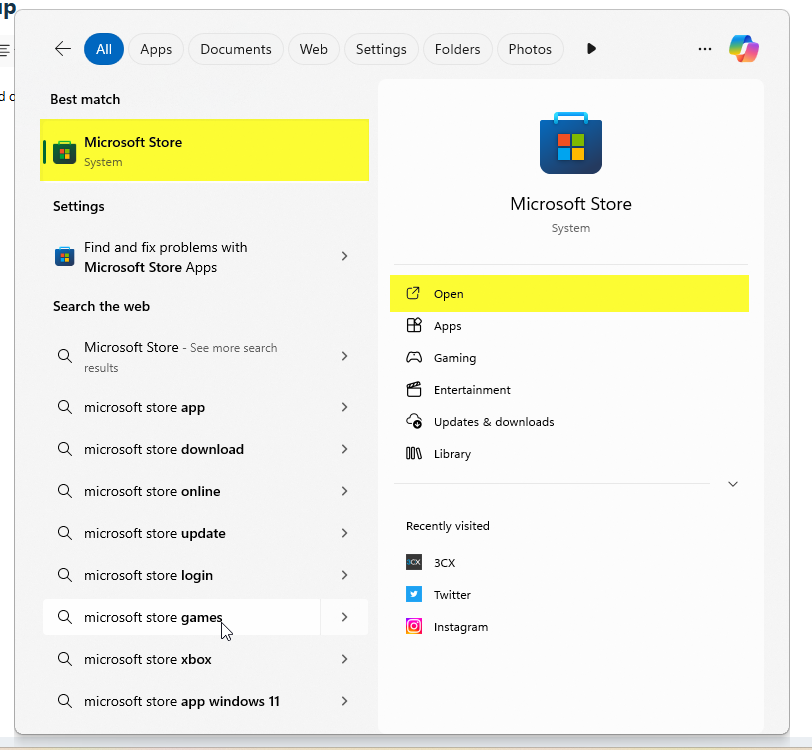Open the three-dots more options menu
812x750 pixels.
705,49
